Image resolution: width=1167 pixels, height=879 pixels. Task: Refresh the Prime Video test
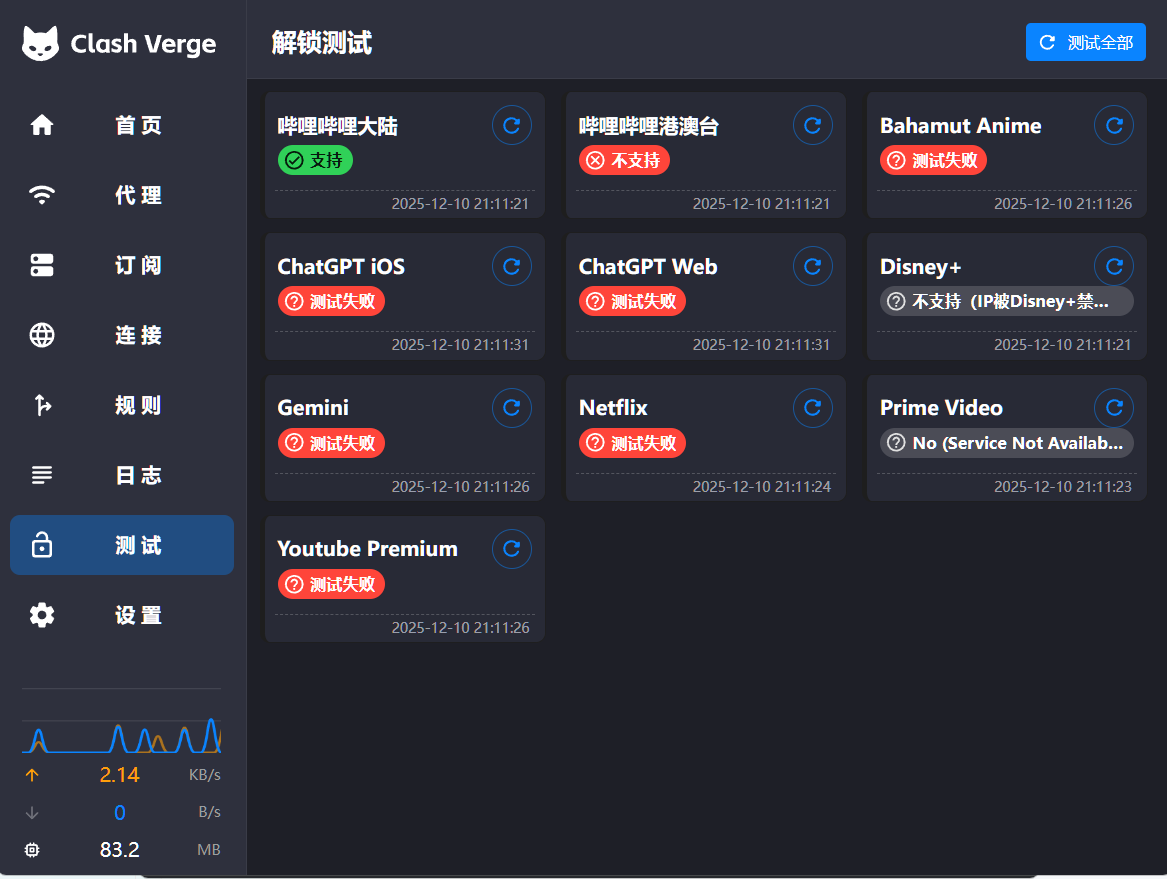[1113, 407]
